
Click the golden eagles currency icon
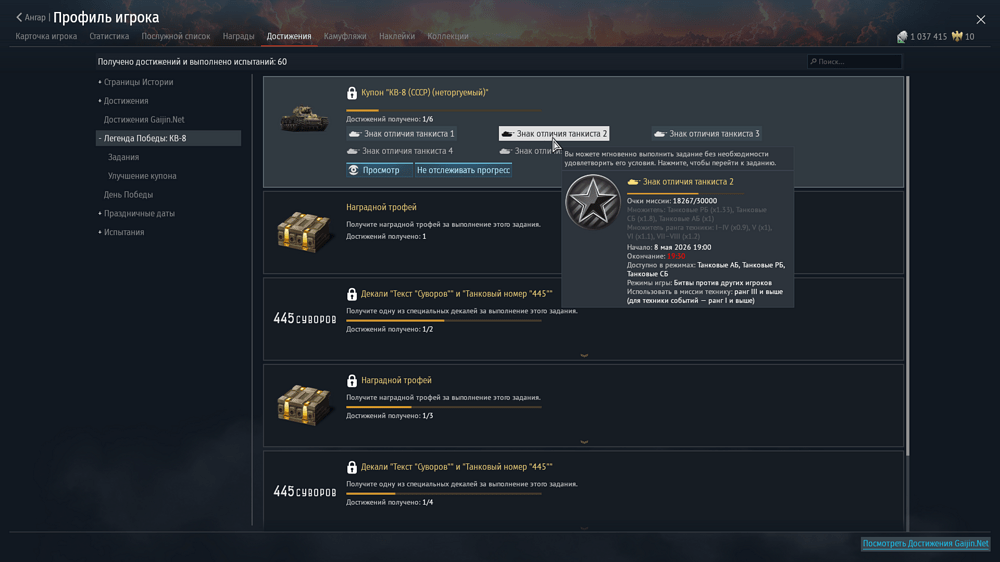coord(957,36)
